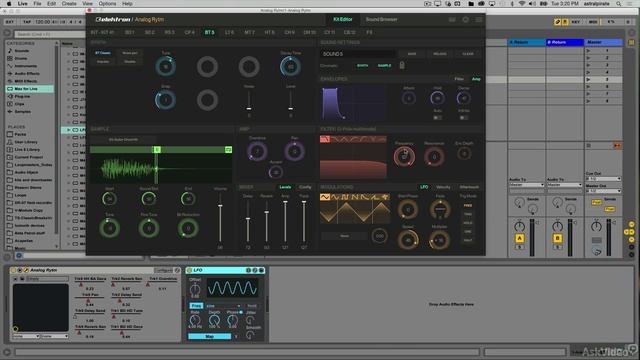640x360 pixels.
Task: Open the Analog Rytm plug-in settings gear icon
Action: click(465, 19)
